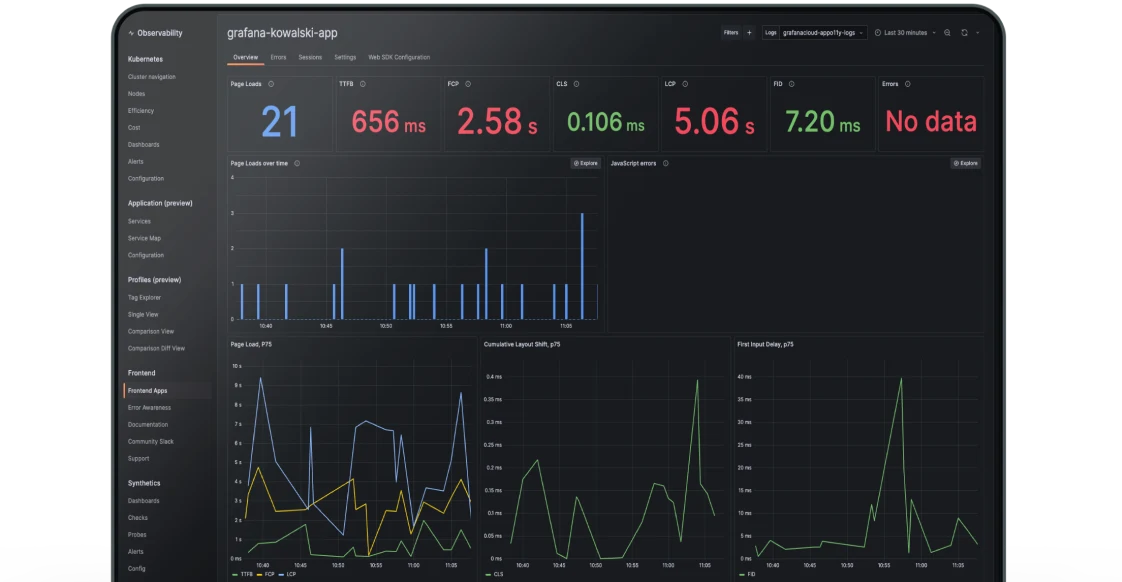Open the Last 30 minutes time range dropdown
Viewport: 1122px width, 582px height.
coord(905,33)
